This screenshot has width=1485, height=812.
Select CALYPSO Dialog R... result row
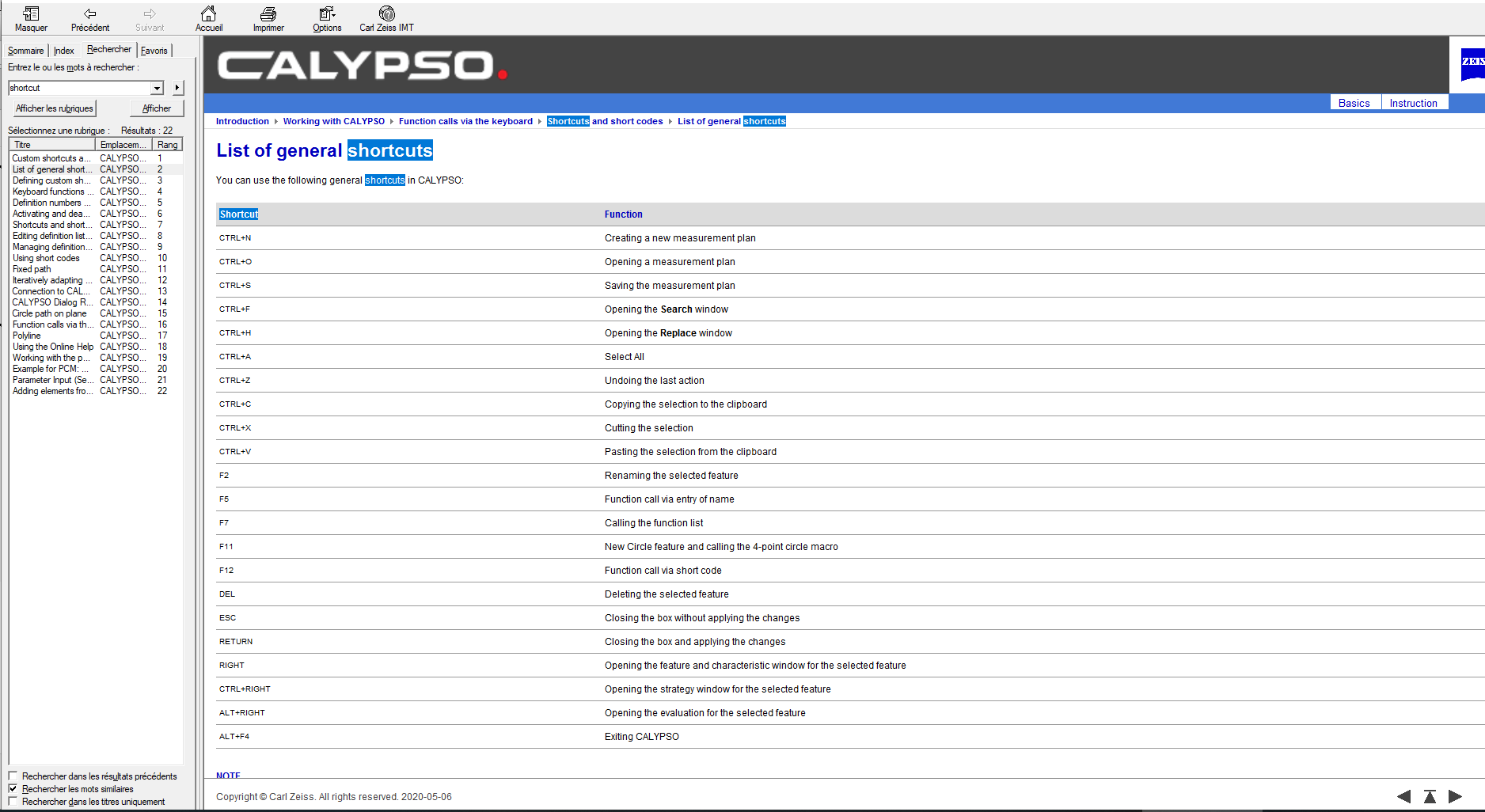tap(96, 302)
